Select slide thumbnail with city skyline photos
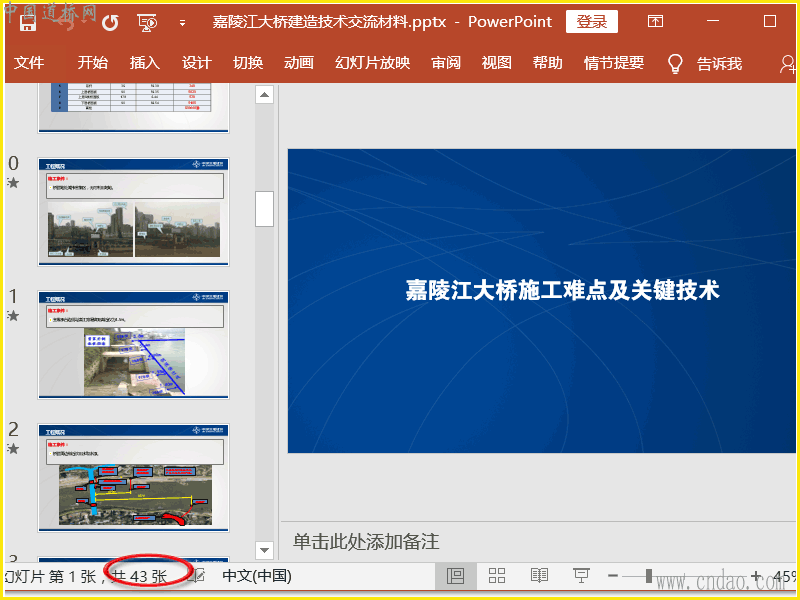Viewport: 800px width, 600px height. [x=133, y=212]
